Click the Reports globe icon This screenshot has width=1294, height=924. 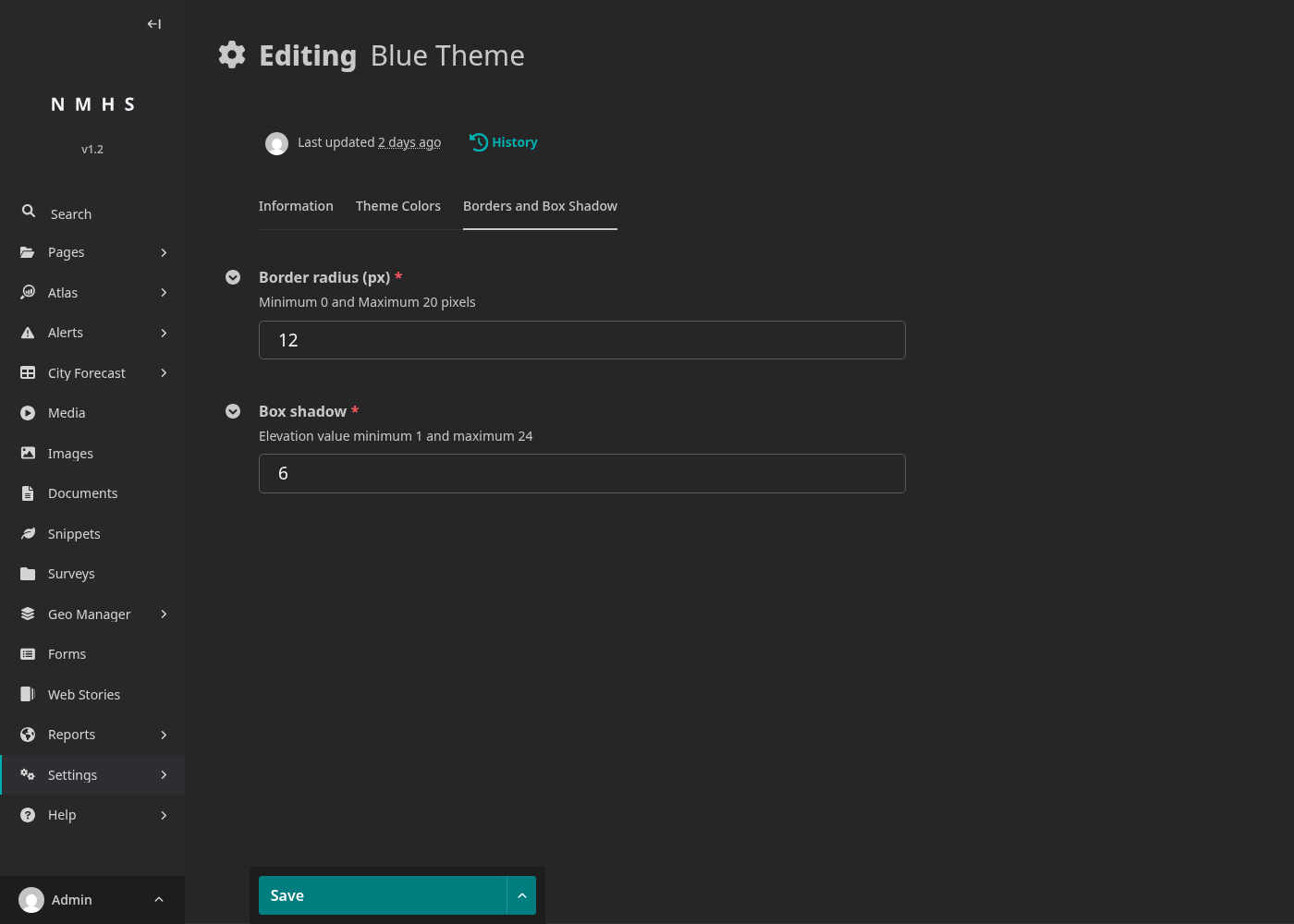point(28,735)
